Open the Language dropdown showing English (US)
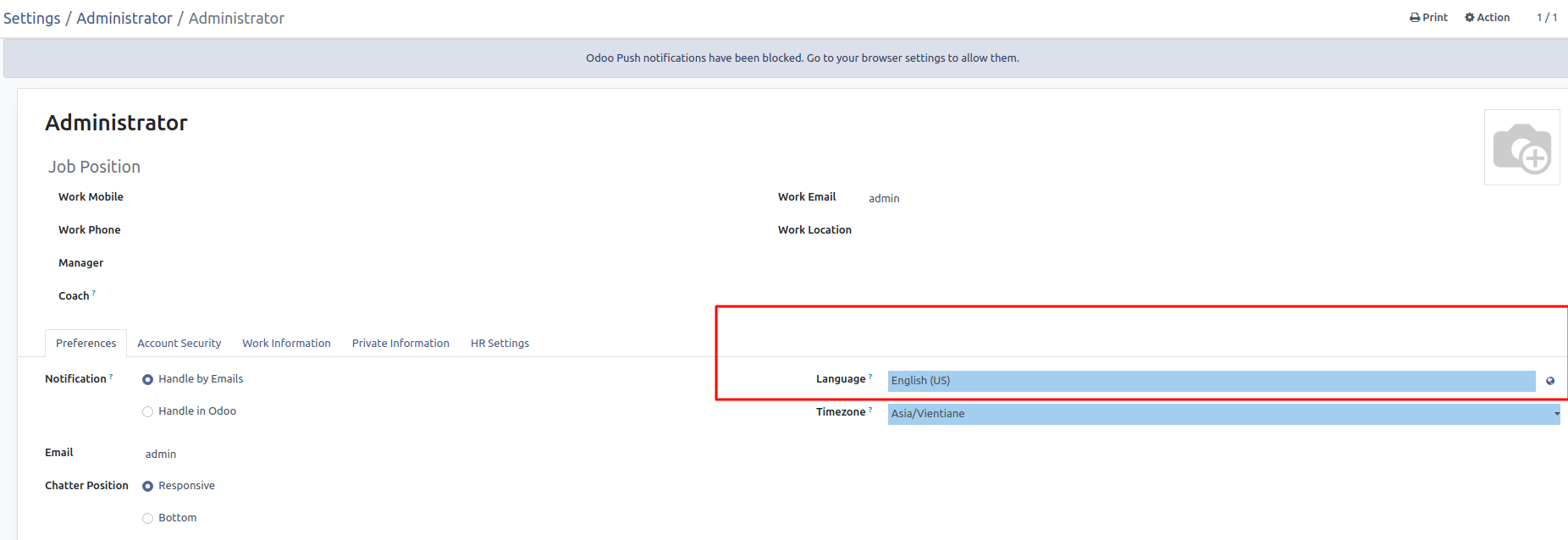The image size is (1568, 540). [x=1211, y=381]
